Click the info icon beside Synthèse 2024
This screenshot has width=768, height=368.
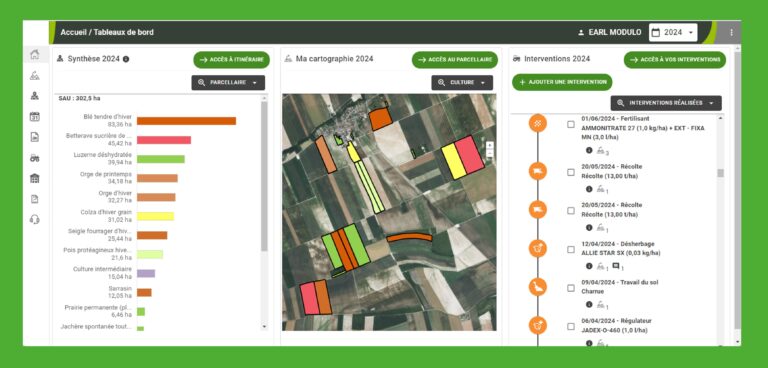click(126, 59)
